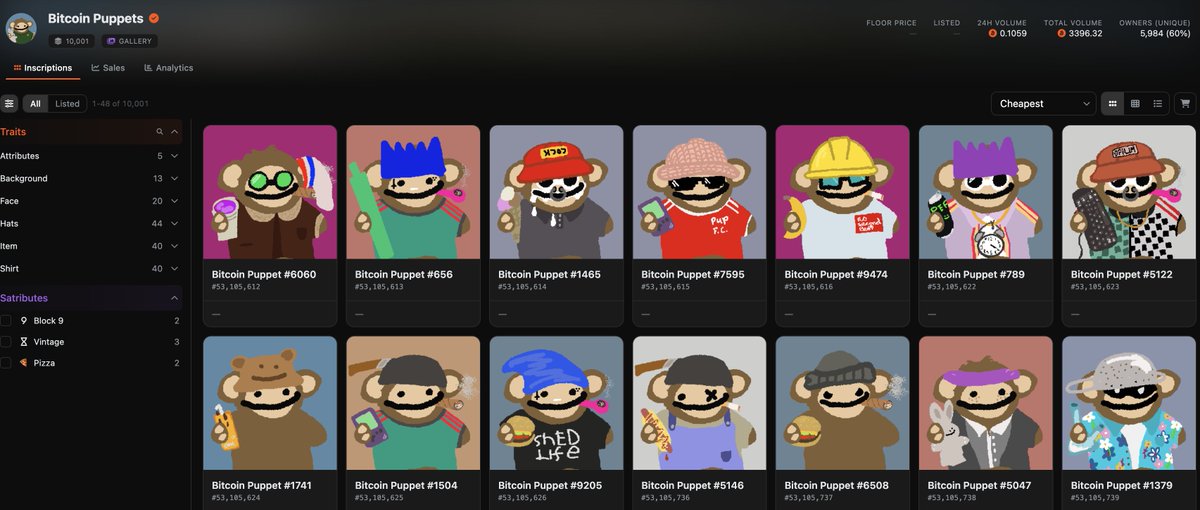The height and width of the screenshot is (510, 1200).
Task: Expand the Hats trait group
Action: click(90, 223)
